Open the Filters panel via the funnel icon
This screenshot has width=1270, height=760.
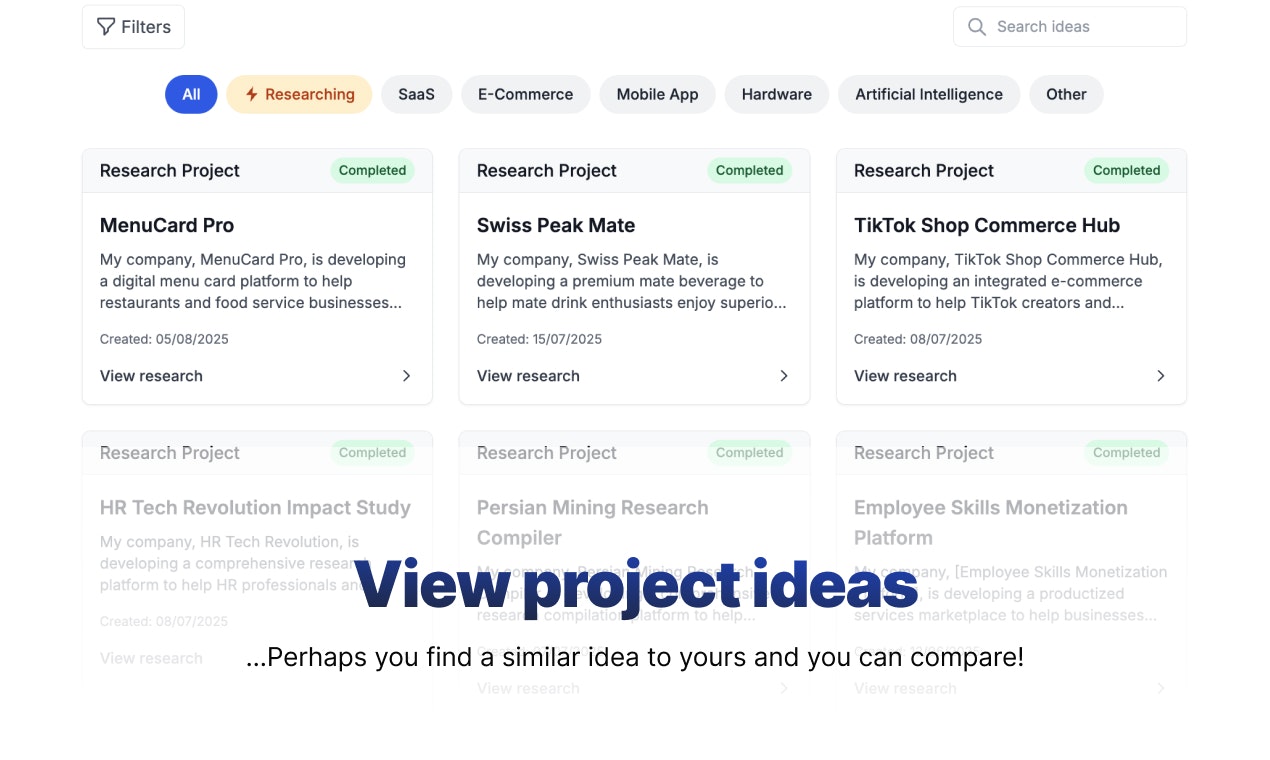click(x=104, y=26)
